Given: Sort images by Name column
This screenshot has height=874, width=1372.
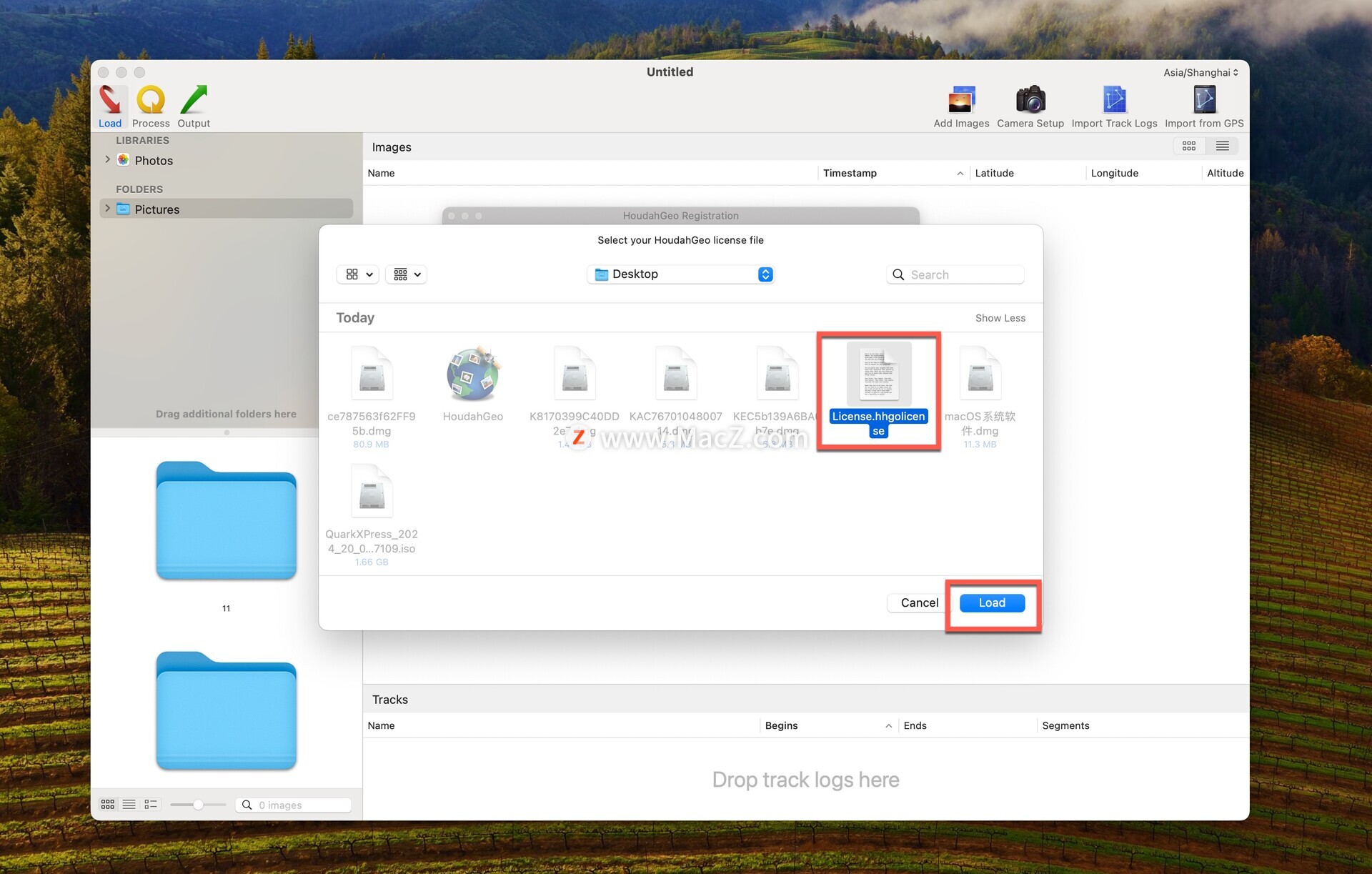Looking at the screenshot, I should tap(590, 173).
